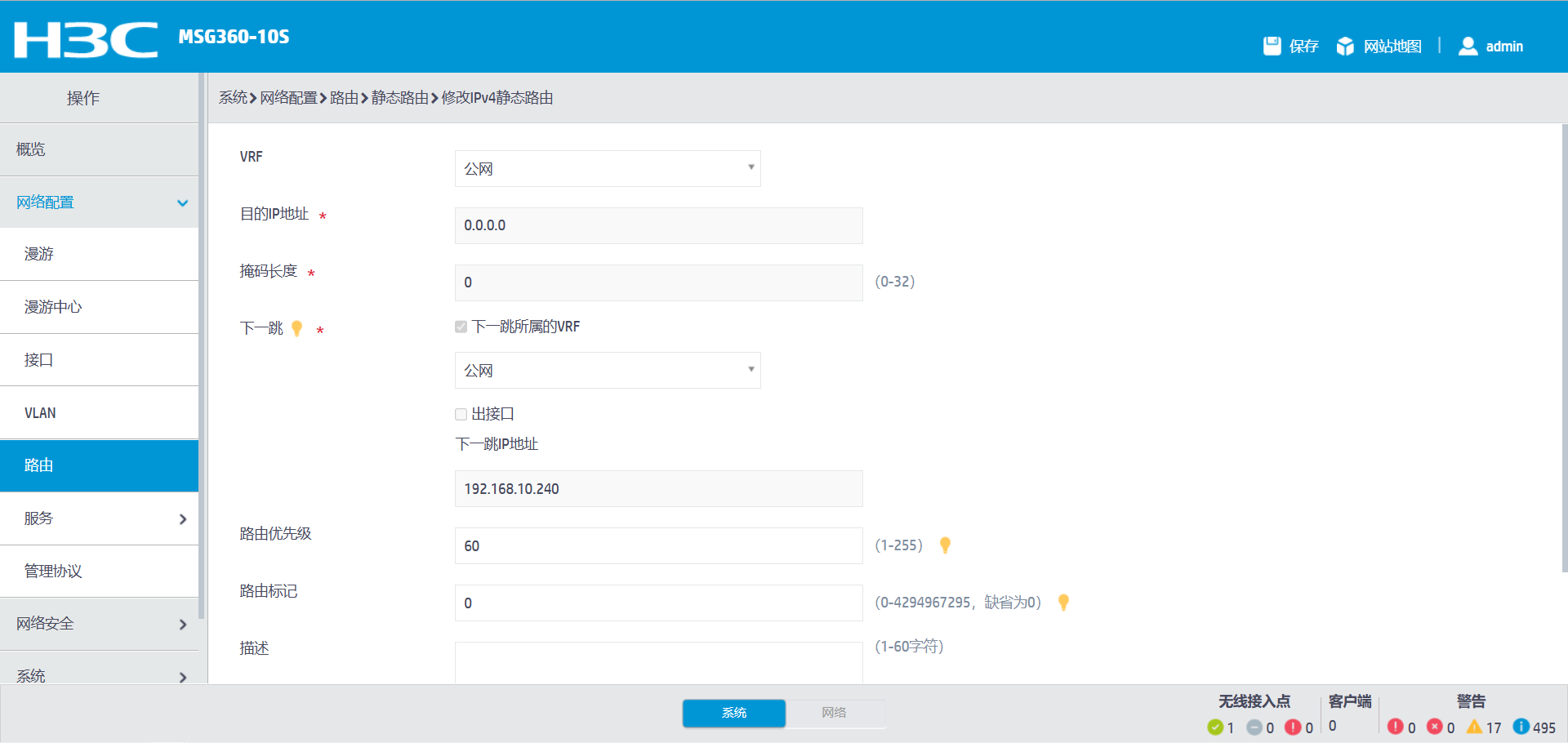Open the 漫游 sidebar item
This screenshot has width=1568, height=743.
point(100,254)
